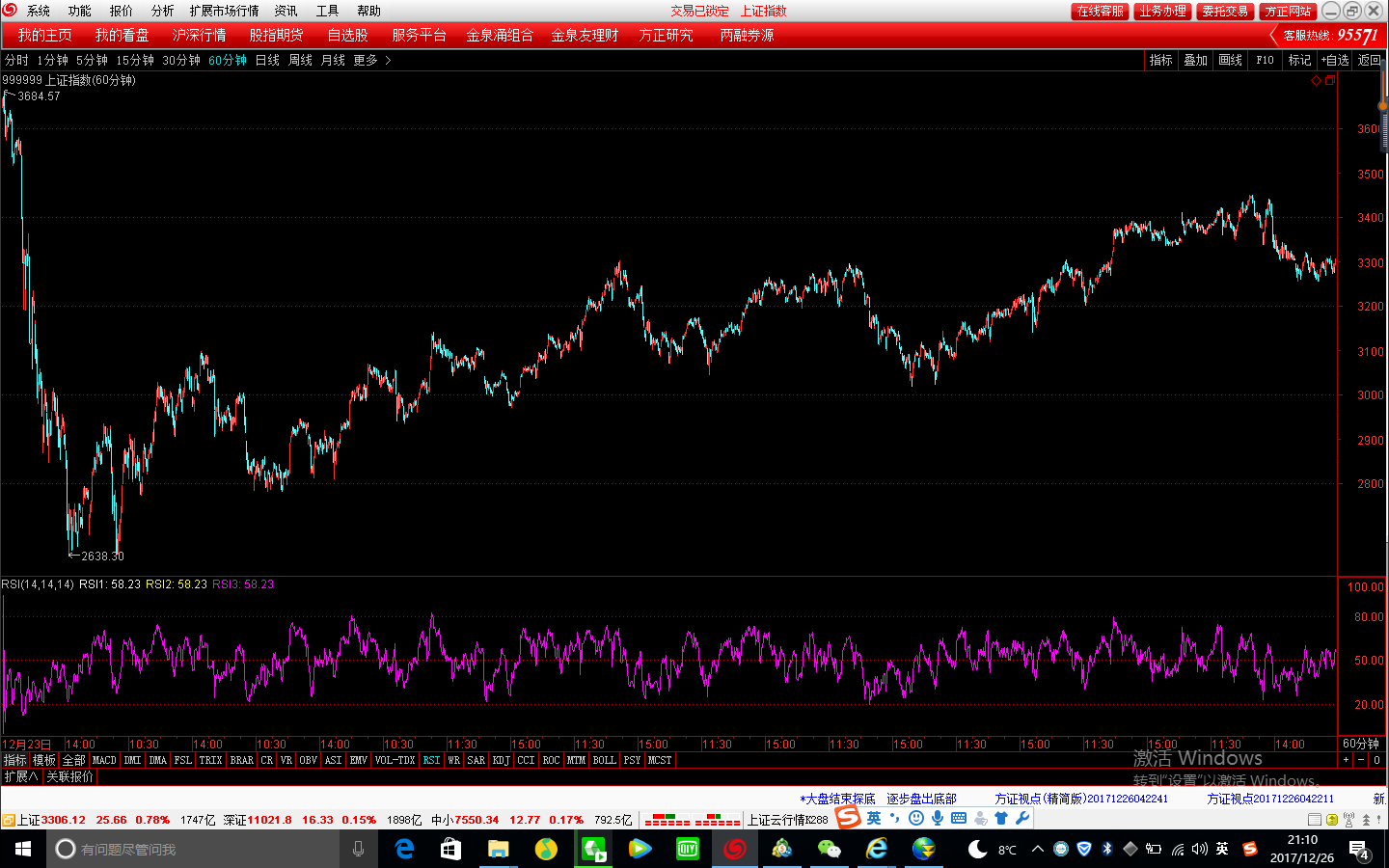Image resolution: width=1389 pixels, height=868 pixels.
Task: Select the VOL-TDX indicator tab
Action: (395, 760)
